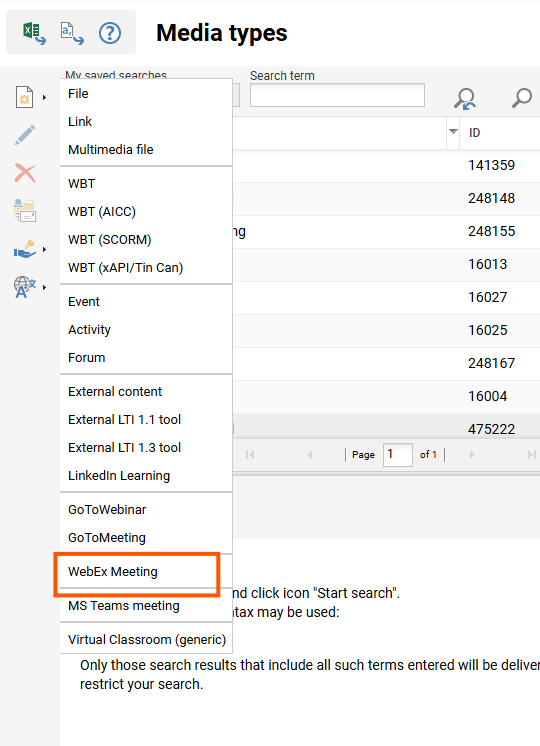Go to last page of results
Viewport: 540px width, 746px height.
click(x=531, y=455)
